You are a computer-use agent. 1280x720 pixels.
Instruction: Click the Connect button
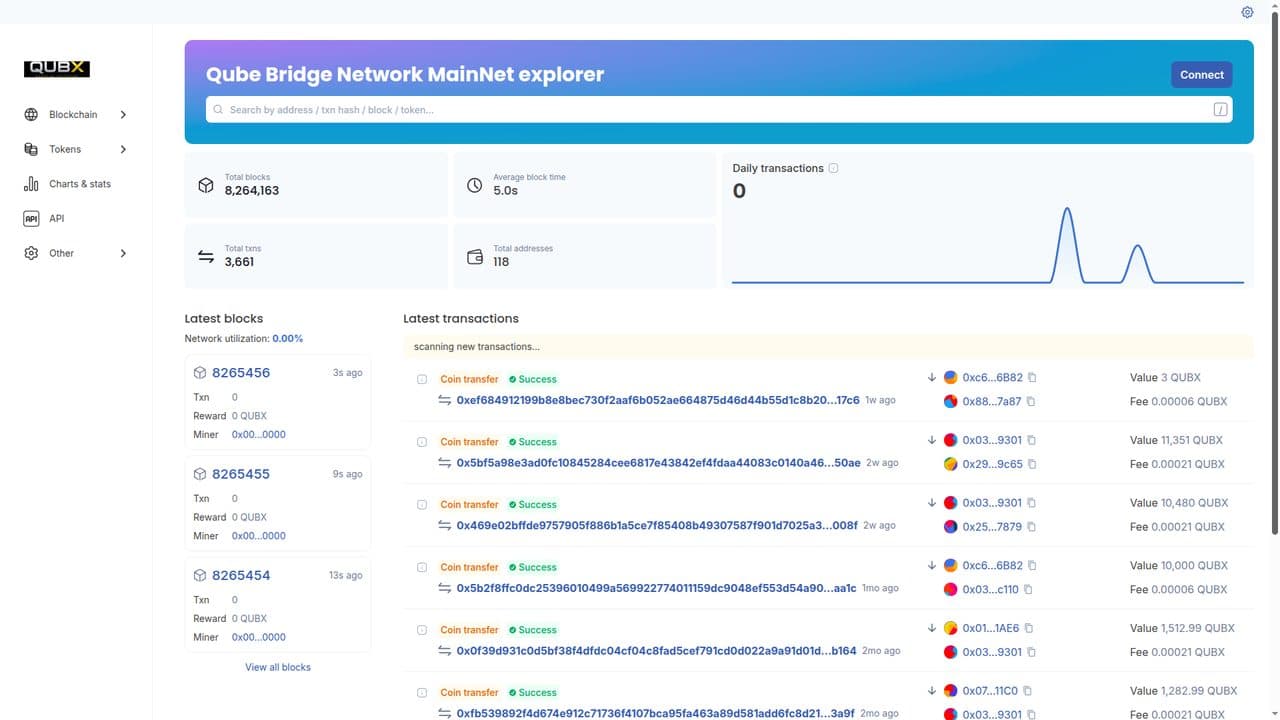(x=1201, y=75)
